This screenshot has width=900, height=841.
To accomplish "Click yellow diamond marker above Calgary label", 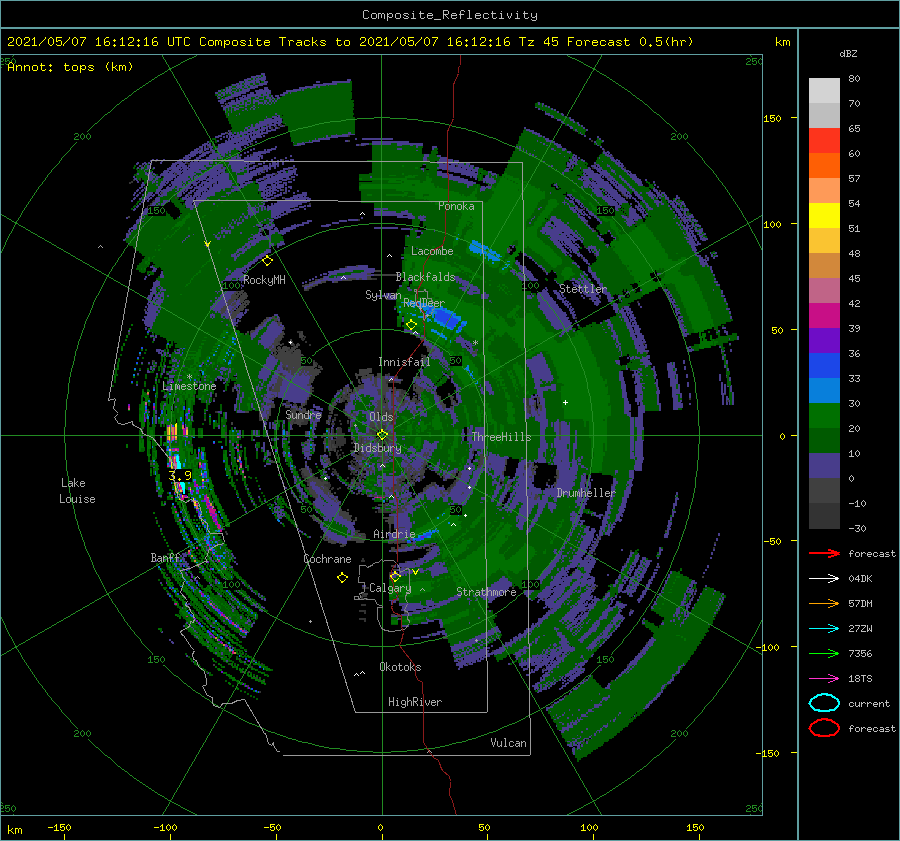I will [x=395, y=576].
